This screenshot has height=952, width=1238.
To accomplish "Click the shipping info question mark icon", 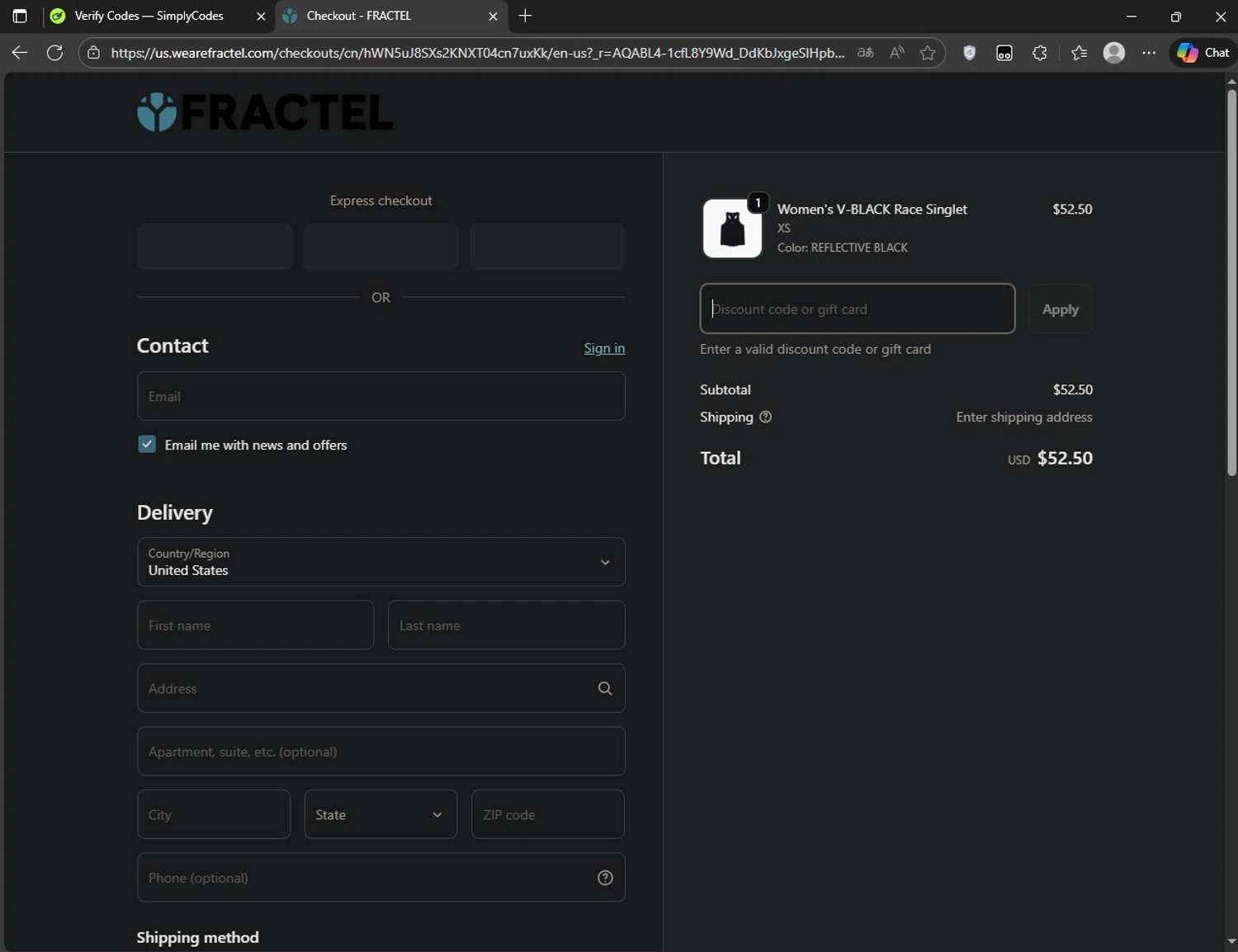I will tap(765, 417).
